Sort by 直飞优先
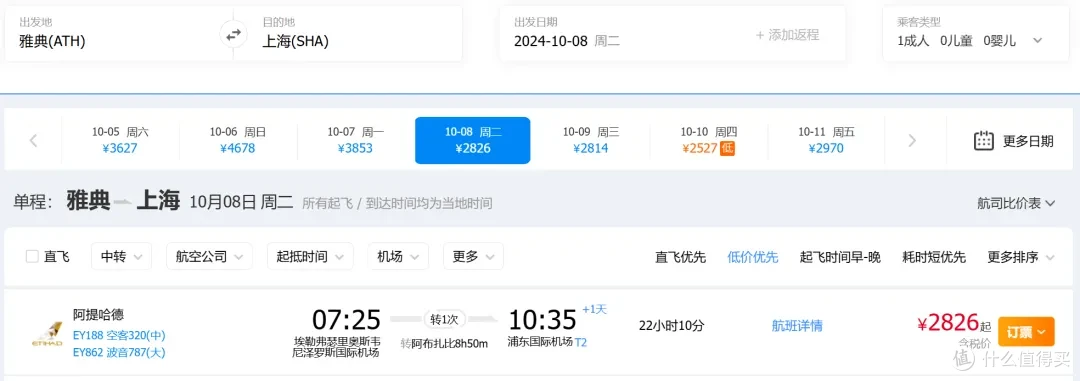 (x=680, y=257)
